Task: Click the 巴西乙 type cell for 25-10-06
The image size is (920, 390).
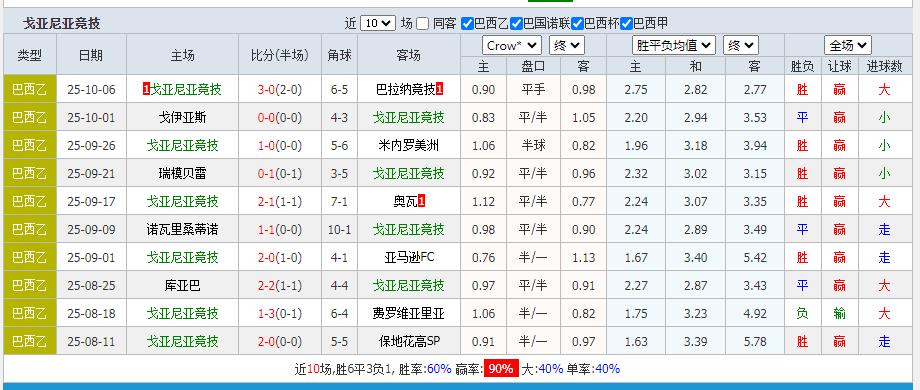Action: coord(29,90)
